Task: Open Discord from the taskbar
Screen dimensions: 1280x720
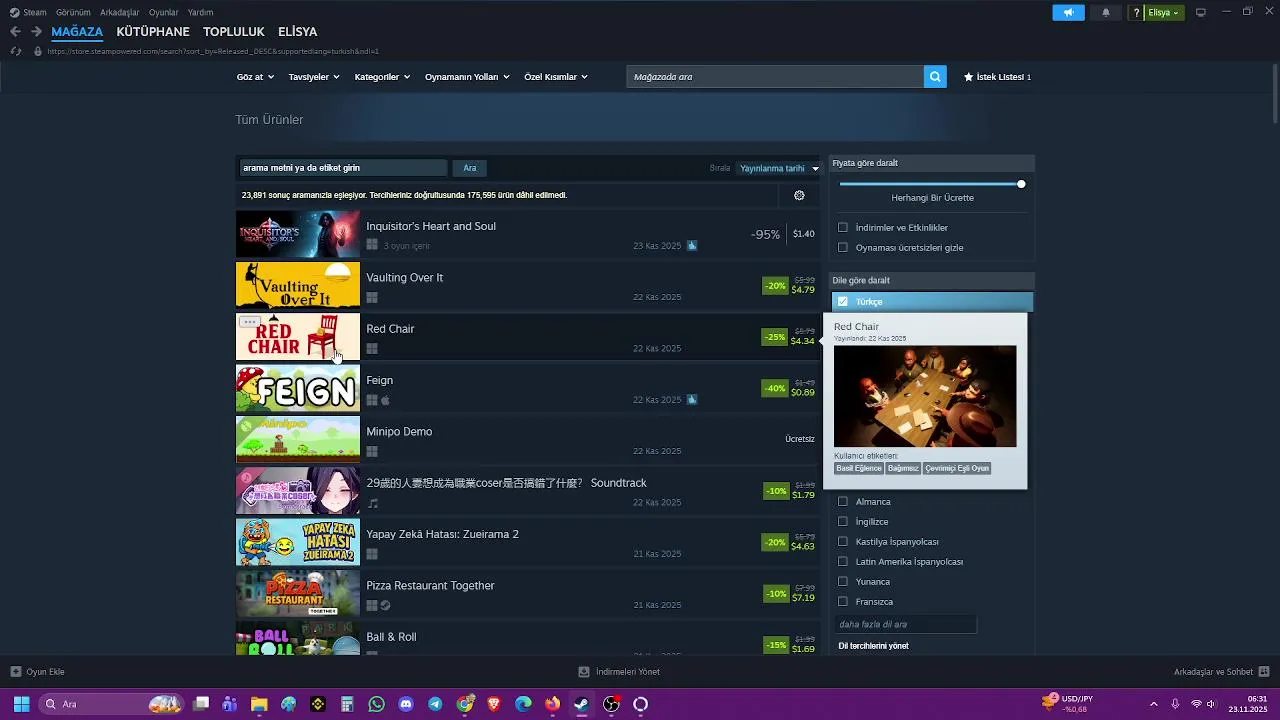Action: point(406,704)
